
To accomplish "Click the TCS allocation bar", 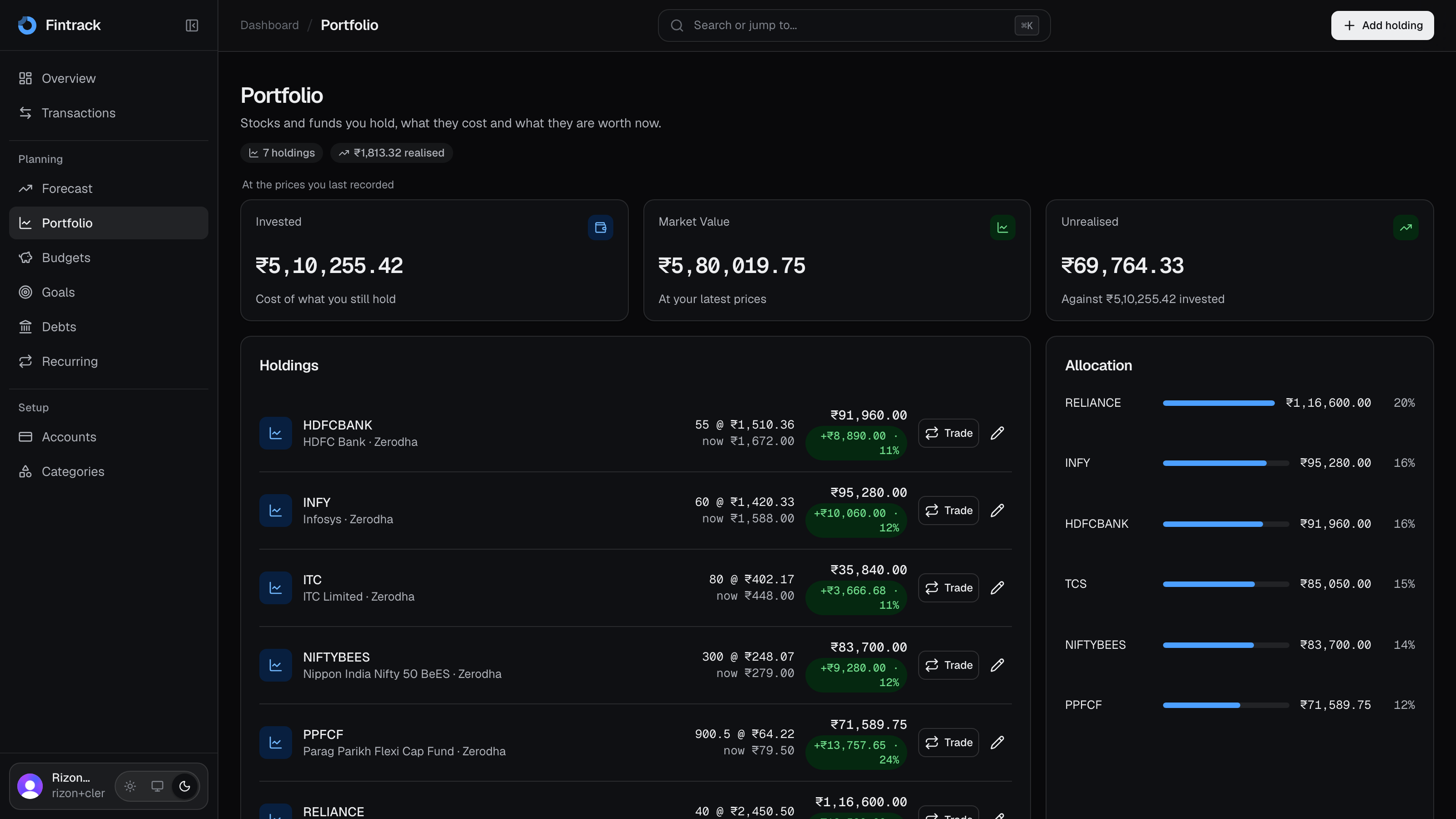I will (1226, 584).
